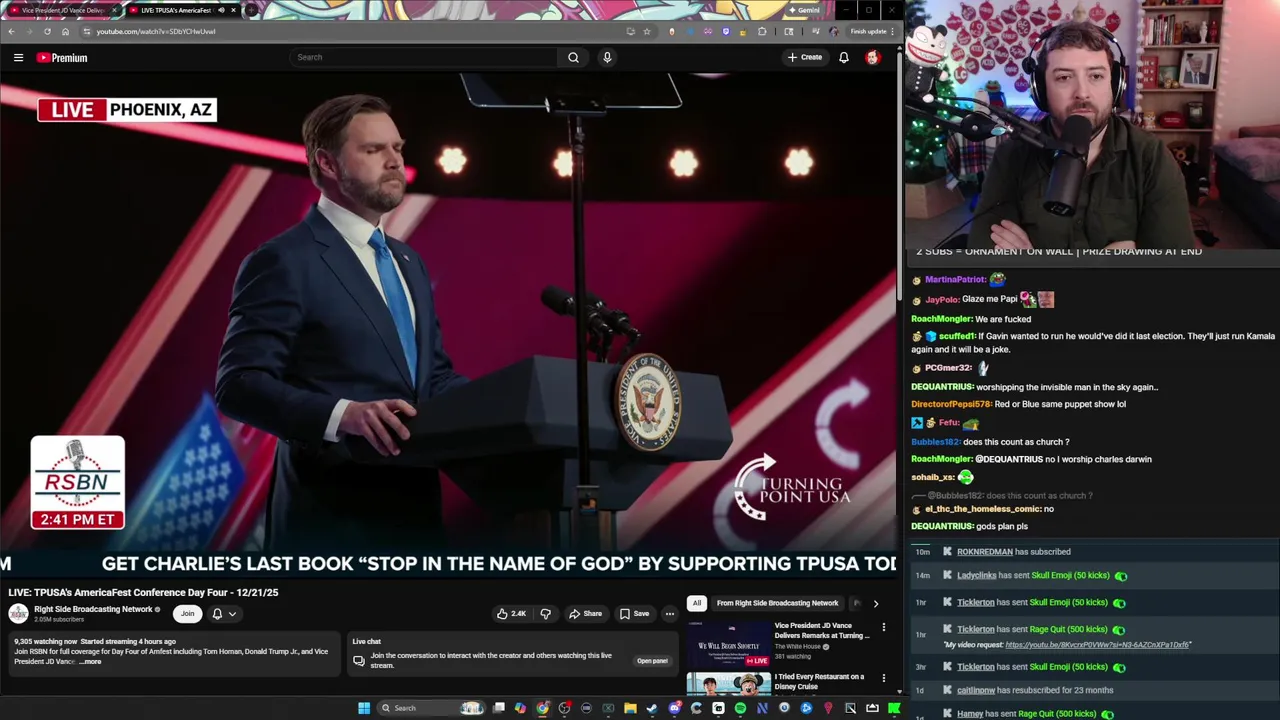1280x720 pixels.
Task: Click 'I Tried Every Restaurant' video title
Action: point(819,682)
